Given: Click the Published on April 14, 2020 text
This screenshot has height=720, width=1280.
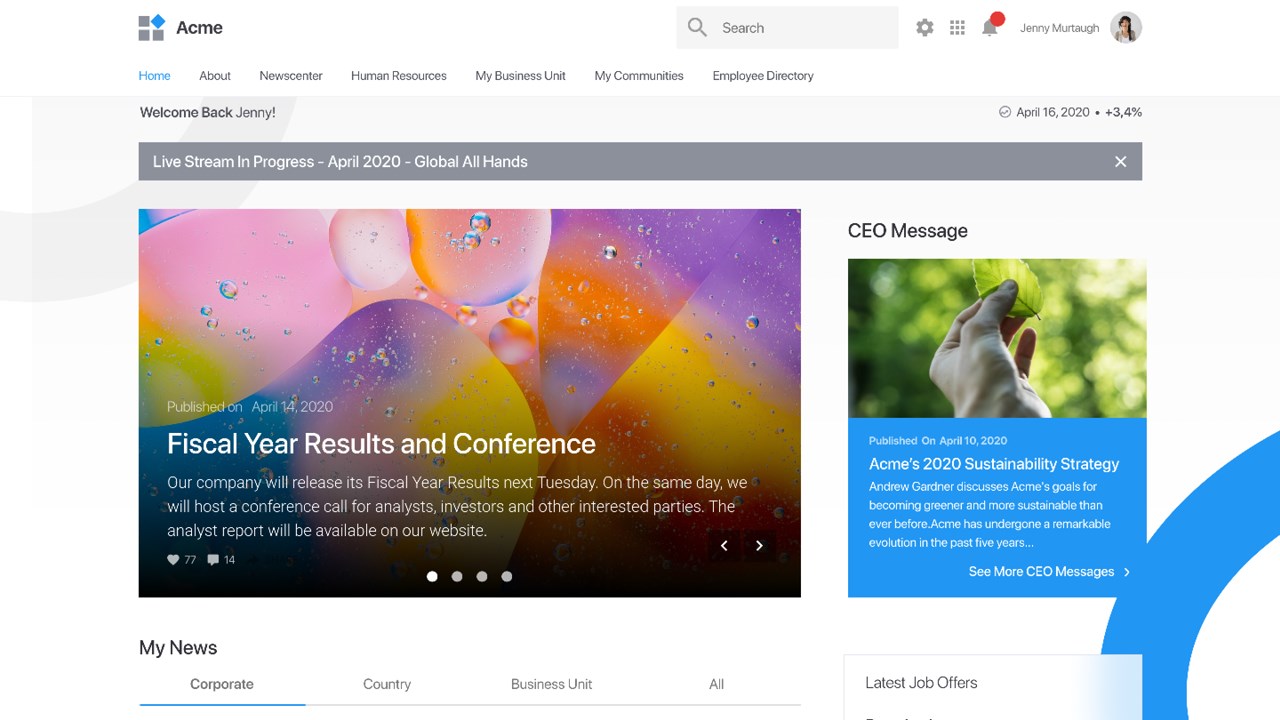Looking at the screenshot, I should click(250, 407).
